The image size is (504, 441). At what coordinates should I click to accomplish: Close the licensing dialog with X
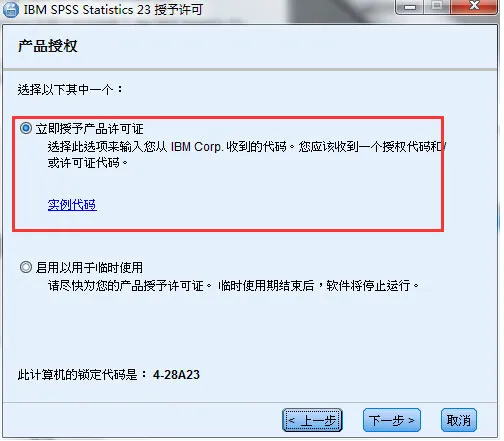point(474,7)
